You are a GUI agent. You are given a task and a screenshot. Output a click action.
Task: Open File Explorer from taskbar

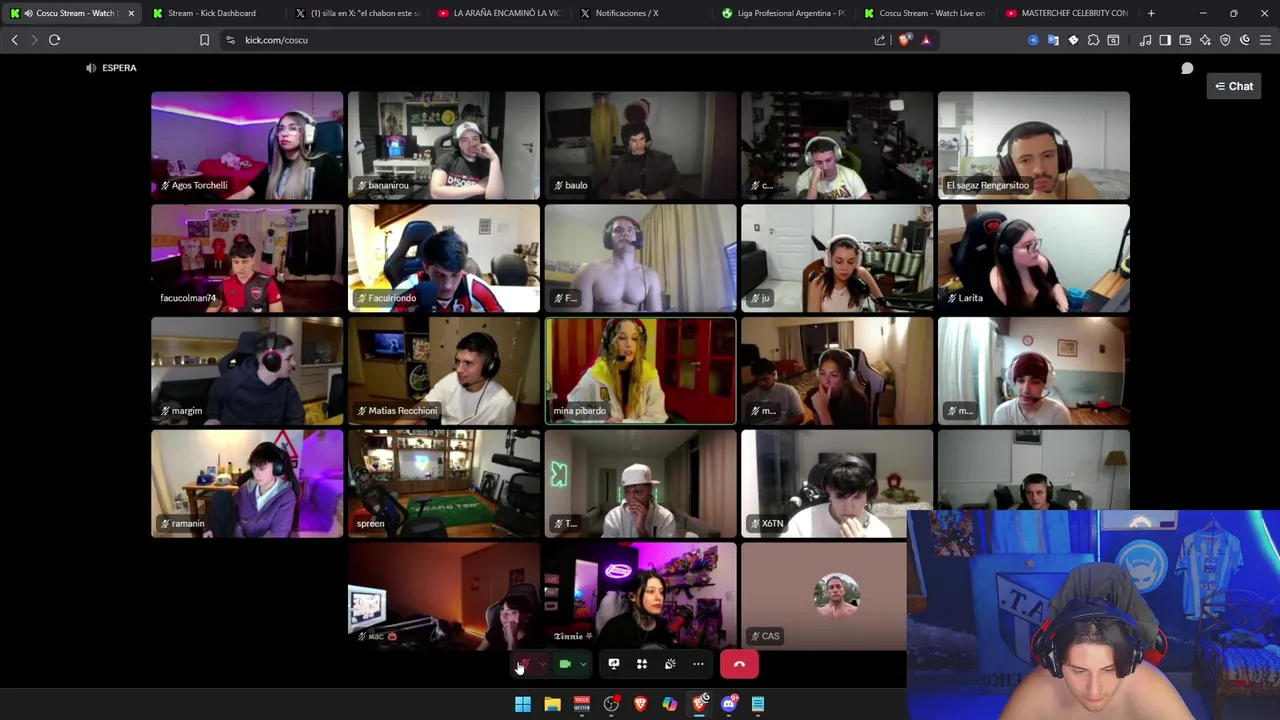tap(552, 705)
